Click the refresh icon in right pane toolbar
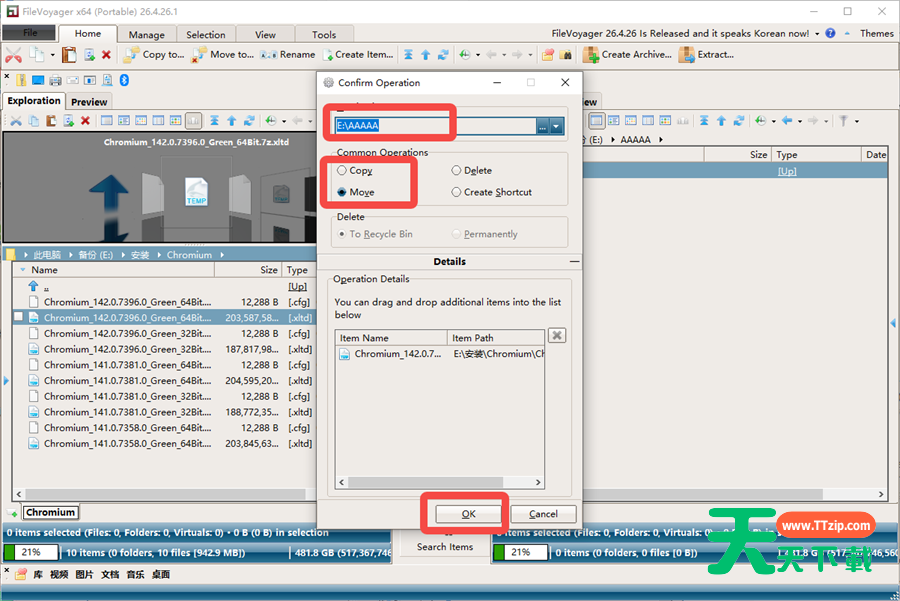Screen dimensions: 900x601 point(739,121)
